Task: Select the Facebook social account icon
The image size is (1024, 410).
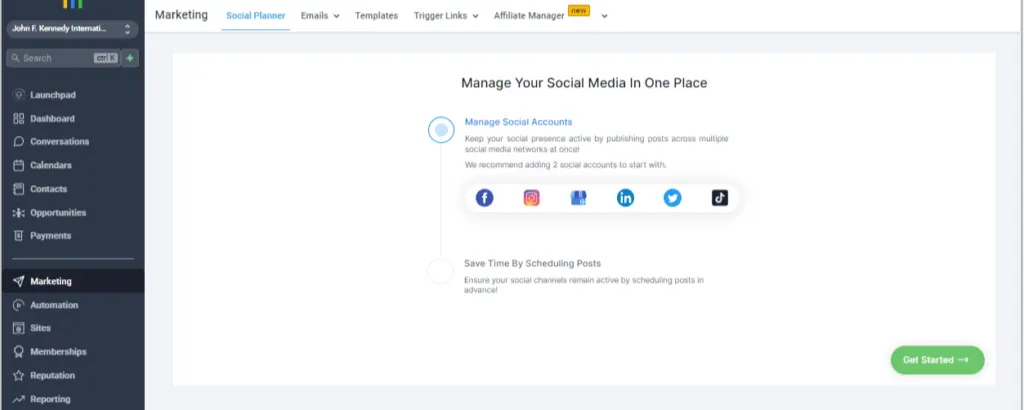Action: click(484, 198)
